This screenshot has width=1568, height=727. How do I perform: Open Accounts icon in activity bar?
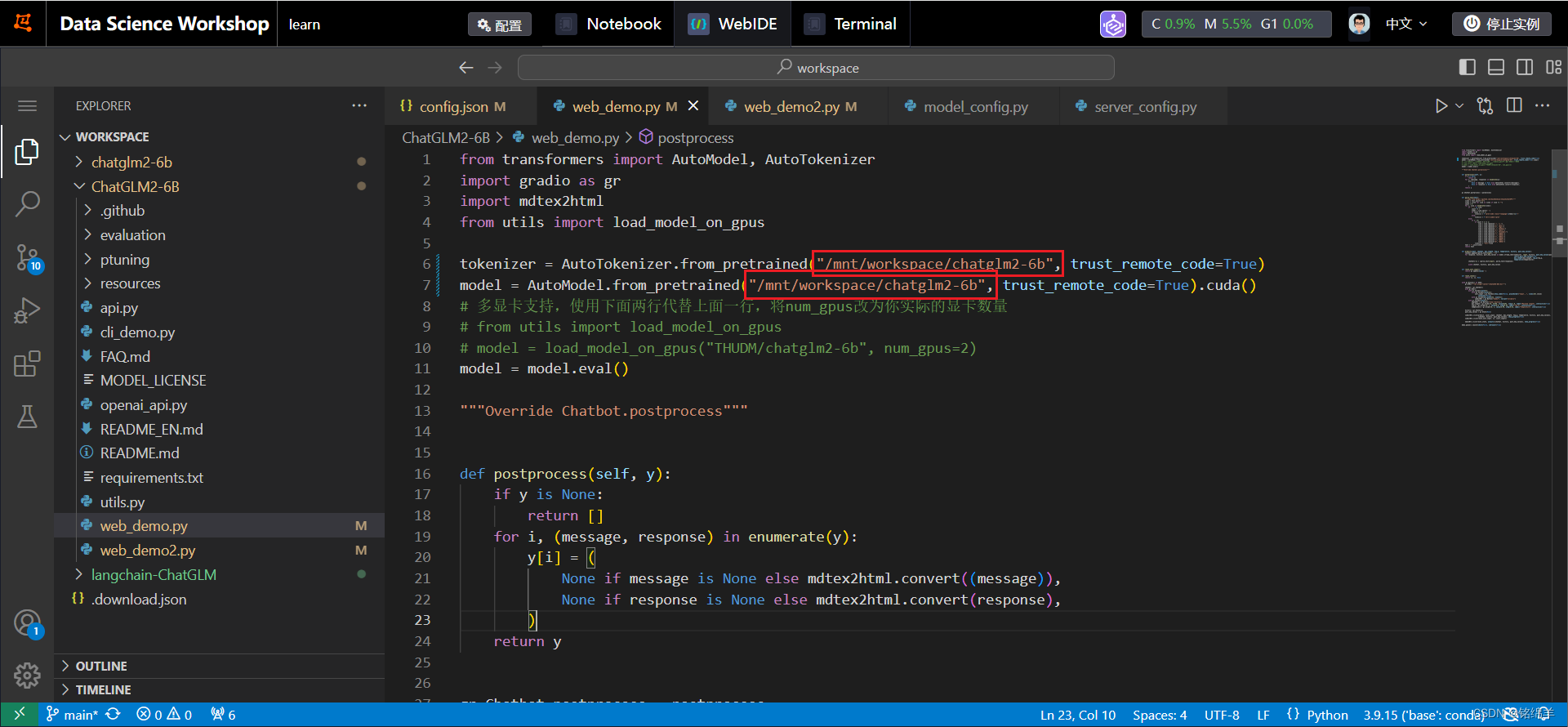[27, 624]
